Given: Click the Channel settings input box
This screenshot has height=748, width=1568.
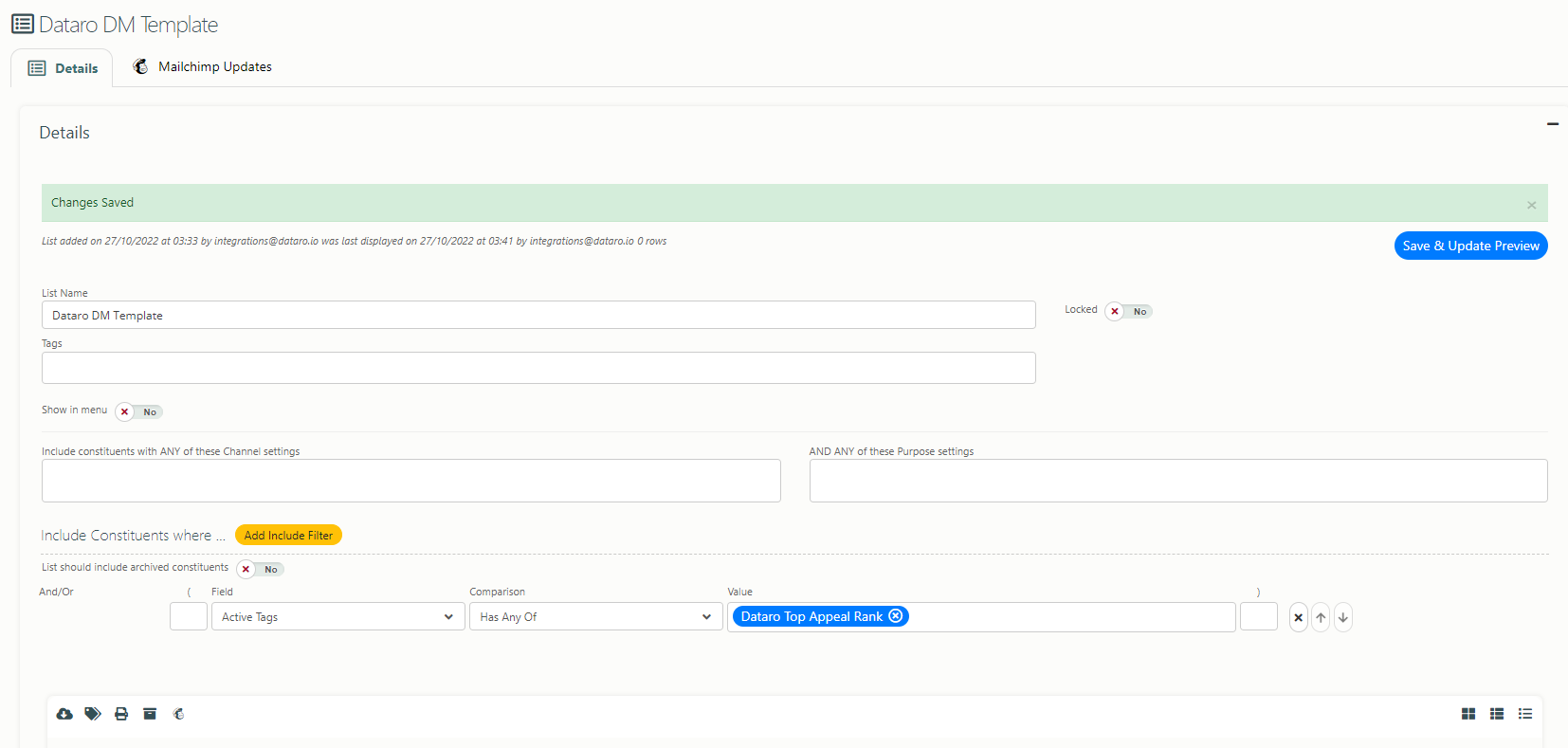Looking at the screenshot, I should 410,481.
